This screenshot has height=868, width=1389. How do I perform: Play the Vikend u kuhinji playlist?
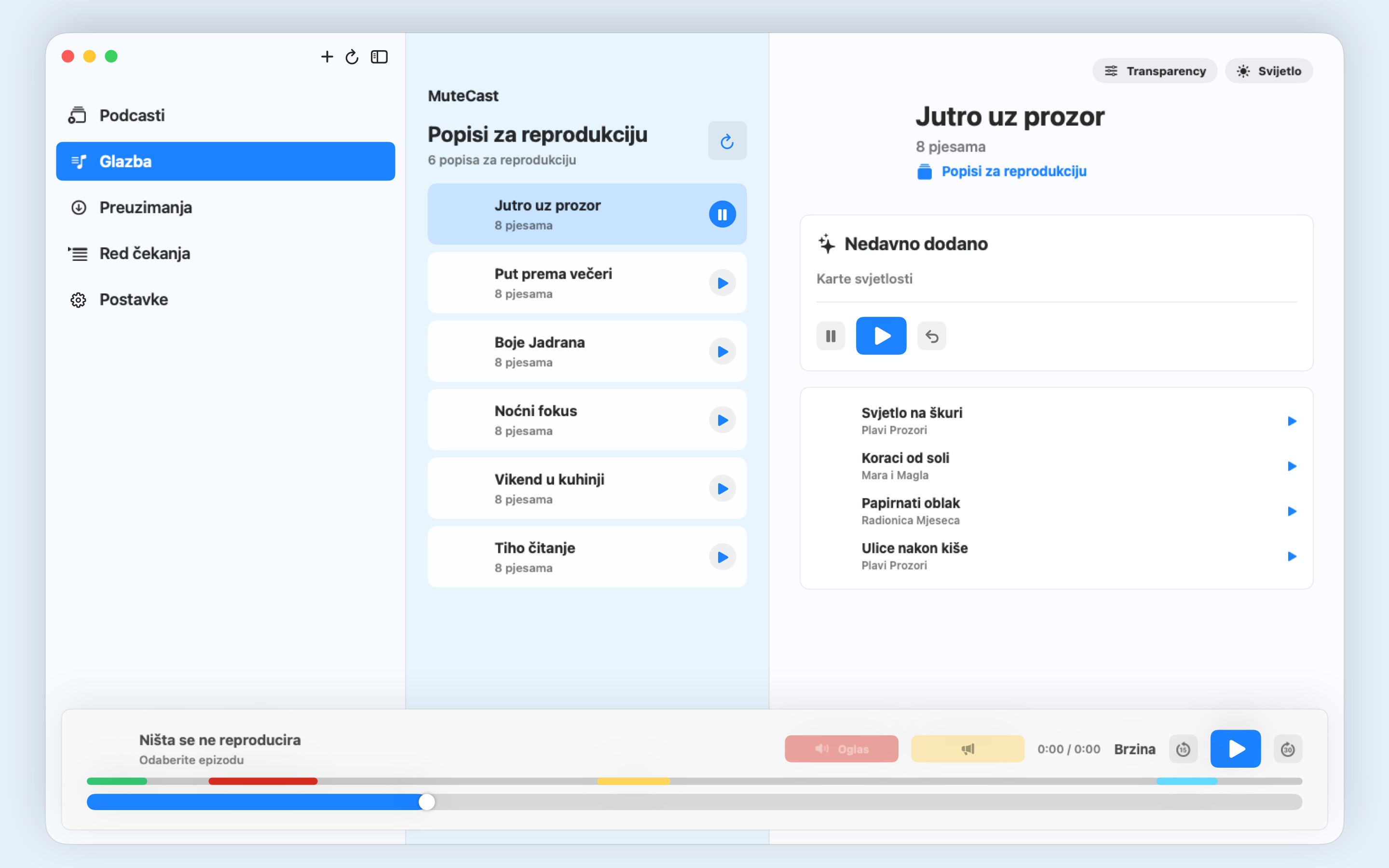coord(722,488)
